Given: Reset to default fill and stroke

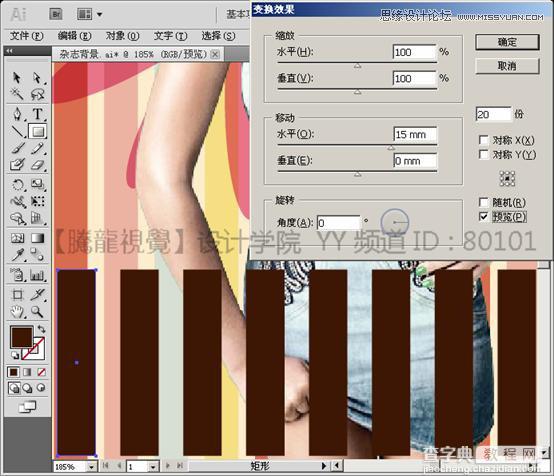Looking at the screenshot, I should click(x=14, y=355).
